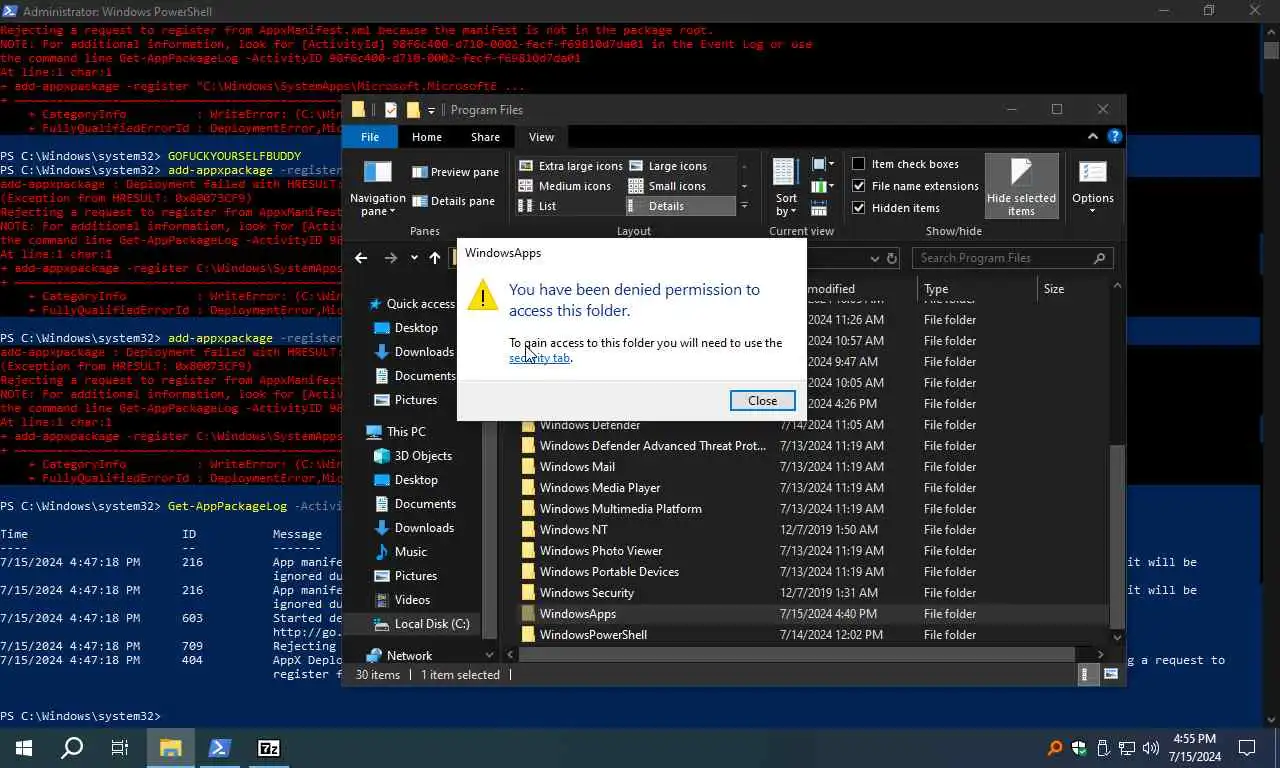Sort by the Type column header
Image resolution: width=1280 pixels, height=768 pixels.
[x=977, y=289]
